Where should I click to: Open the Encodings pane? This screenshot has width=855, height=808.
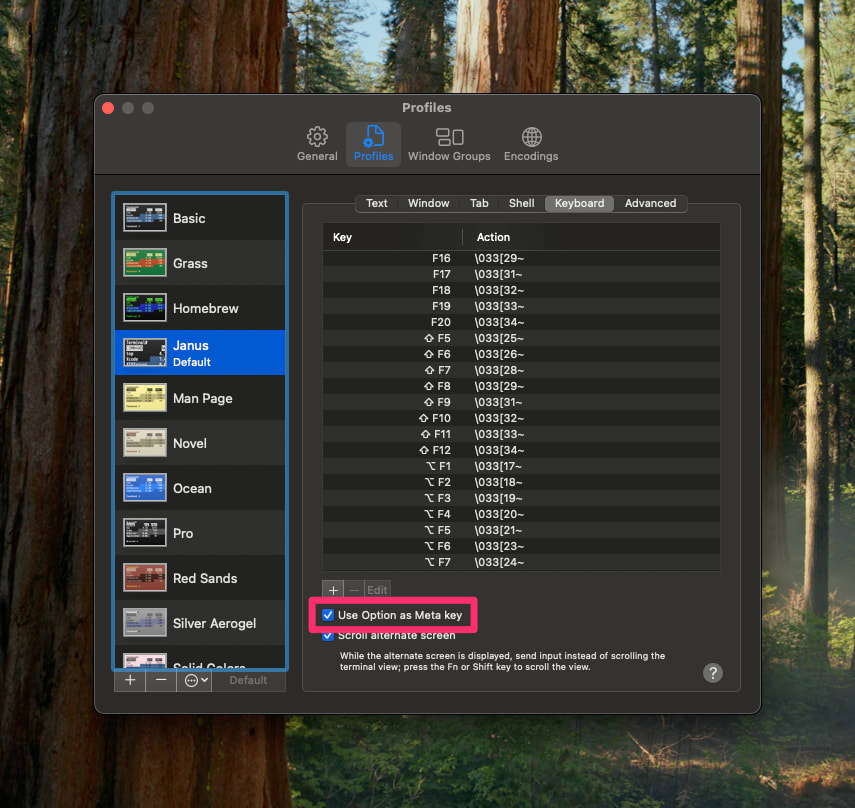pyautogui.click(x=531, y=144)
